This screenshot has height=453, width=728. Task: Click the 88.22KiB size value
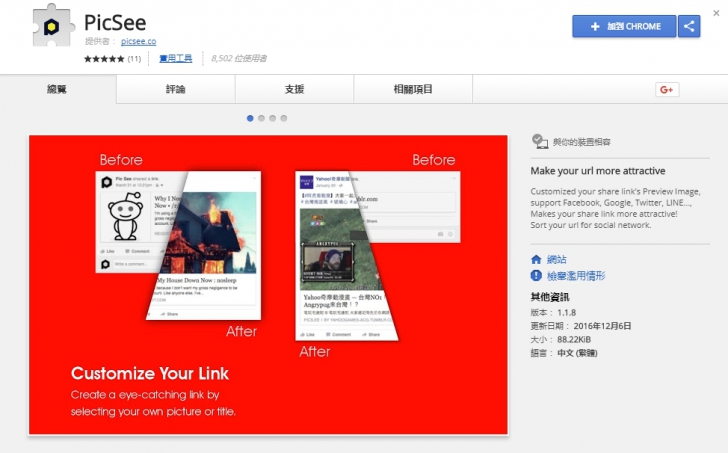click(574, 339)
